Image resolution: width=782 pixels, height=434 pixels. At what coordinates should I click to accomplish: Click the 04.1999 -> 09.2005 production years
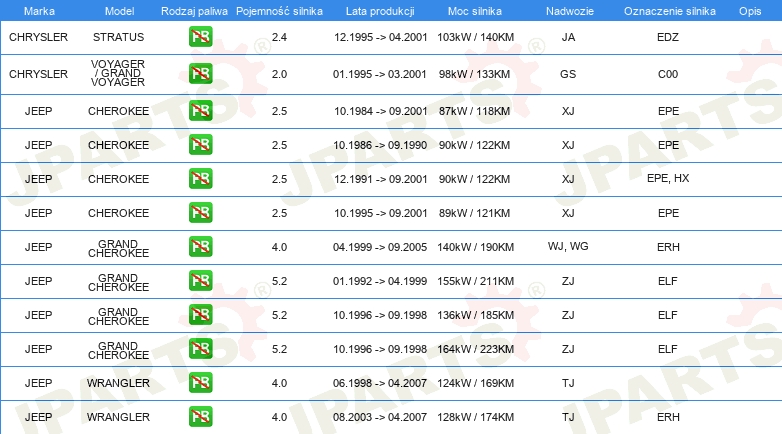pyautogui.click(x=380, y=247)
